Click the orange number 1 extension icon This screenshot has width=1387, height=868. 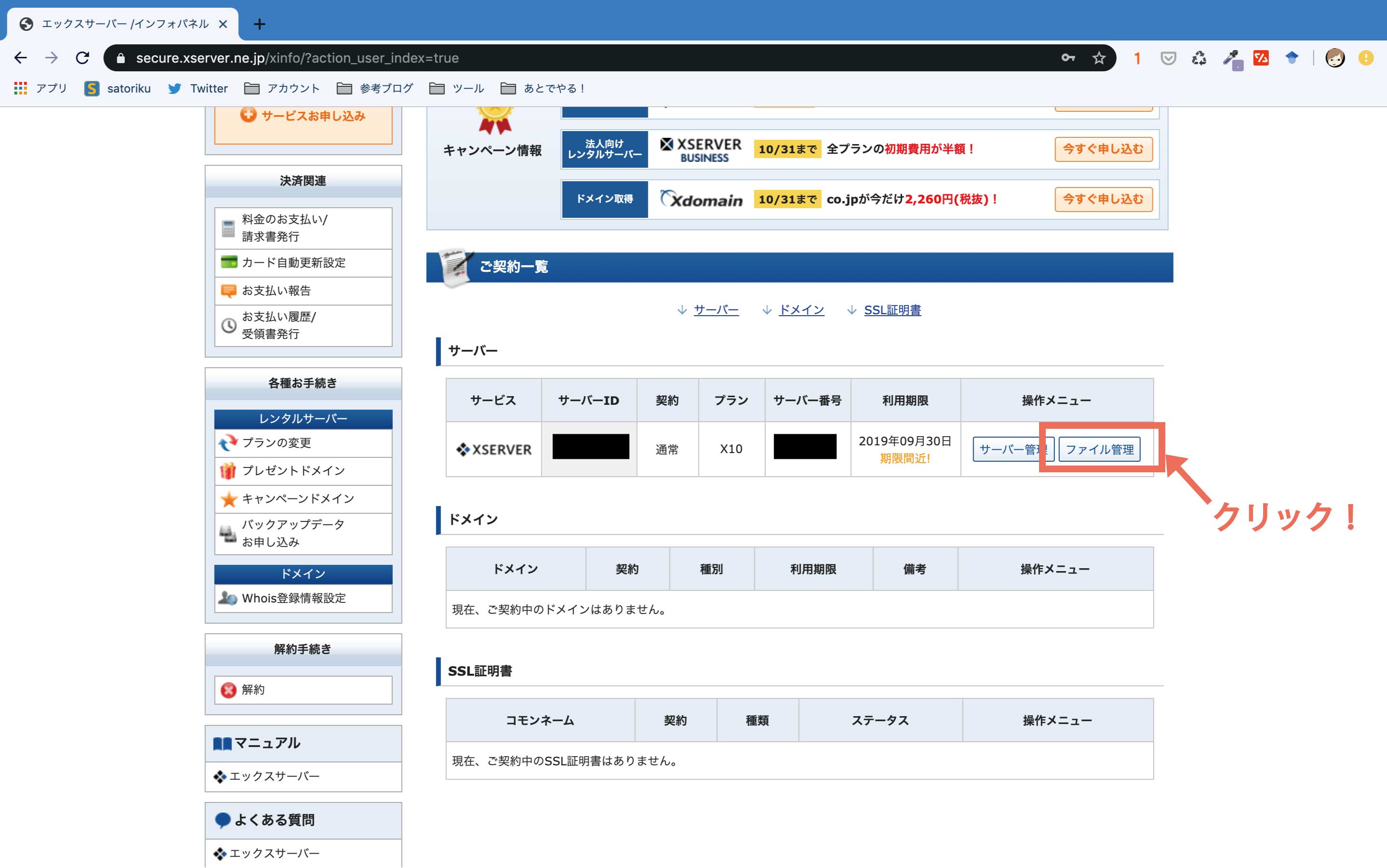1137,58
